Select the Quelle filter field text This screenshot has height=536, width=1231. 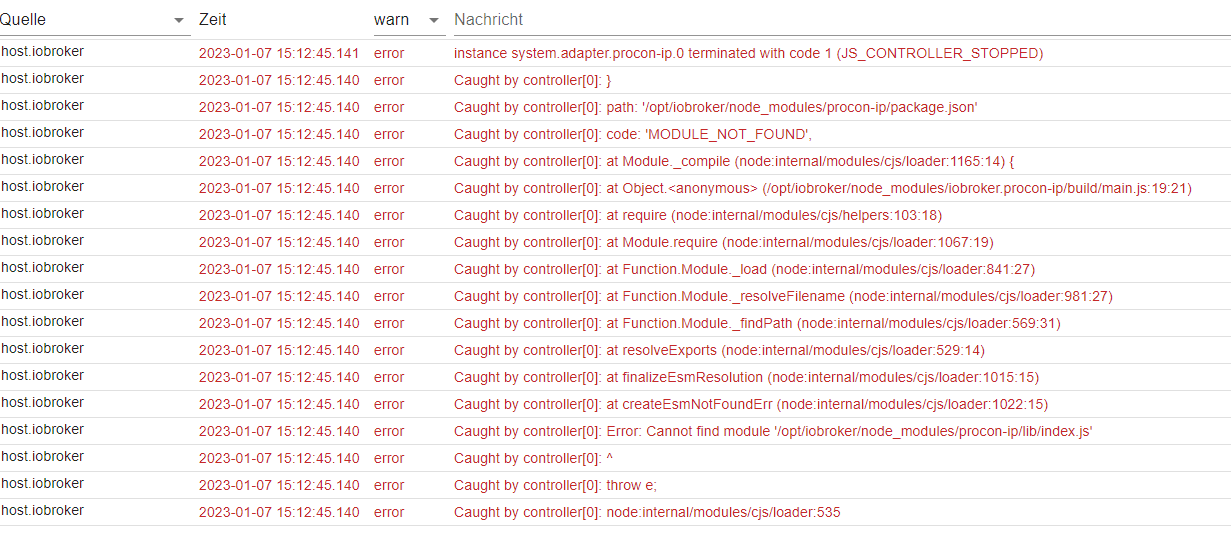[x=23, y=20]
